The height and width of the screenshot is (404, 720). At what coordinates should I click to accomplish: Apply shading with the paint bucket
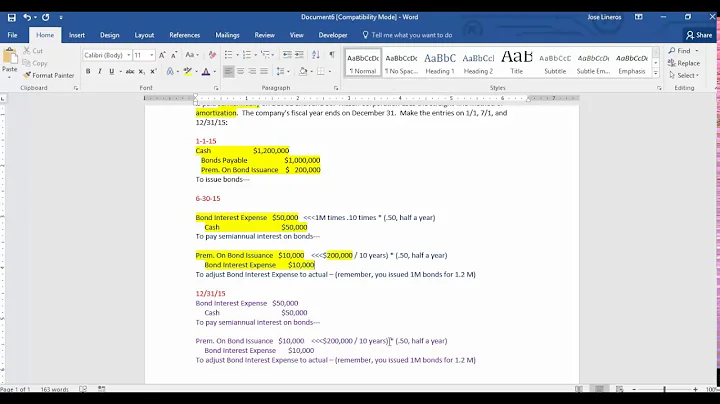(303, 72)
